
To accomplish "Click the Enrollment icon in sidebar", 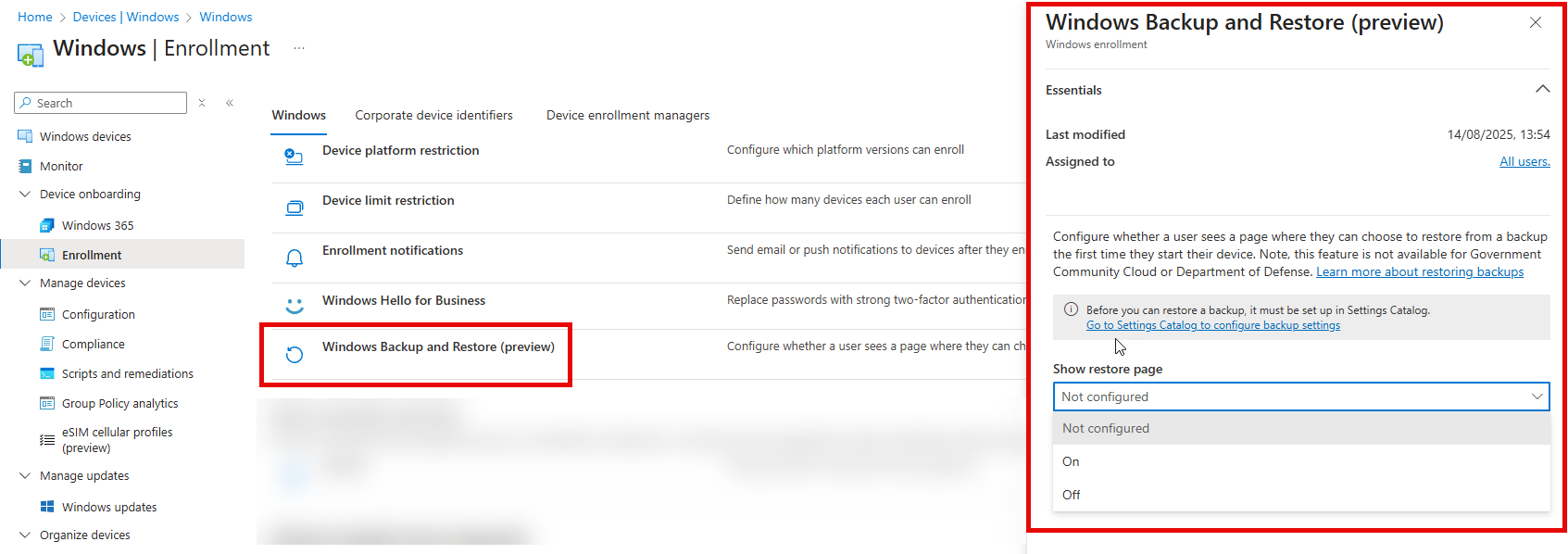I will [47, 255].
